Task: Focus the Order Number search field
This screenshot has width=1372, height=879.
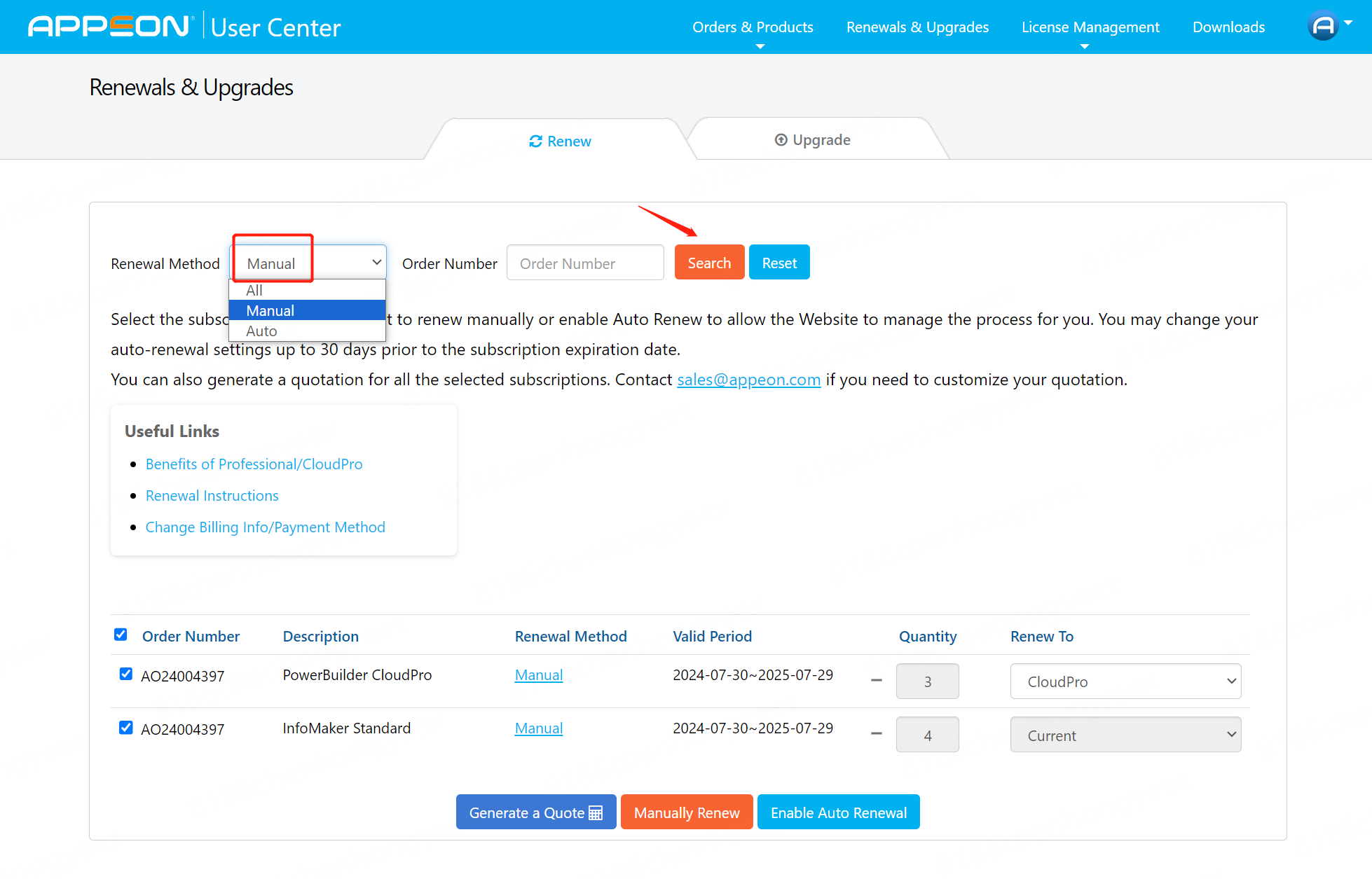Action: 585,263
